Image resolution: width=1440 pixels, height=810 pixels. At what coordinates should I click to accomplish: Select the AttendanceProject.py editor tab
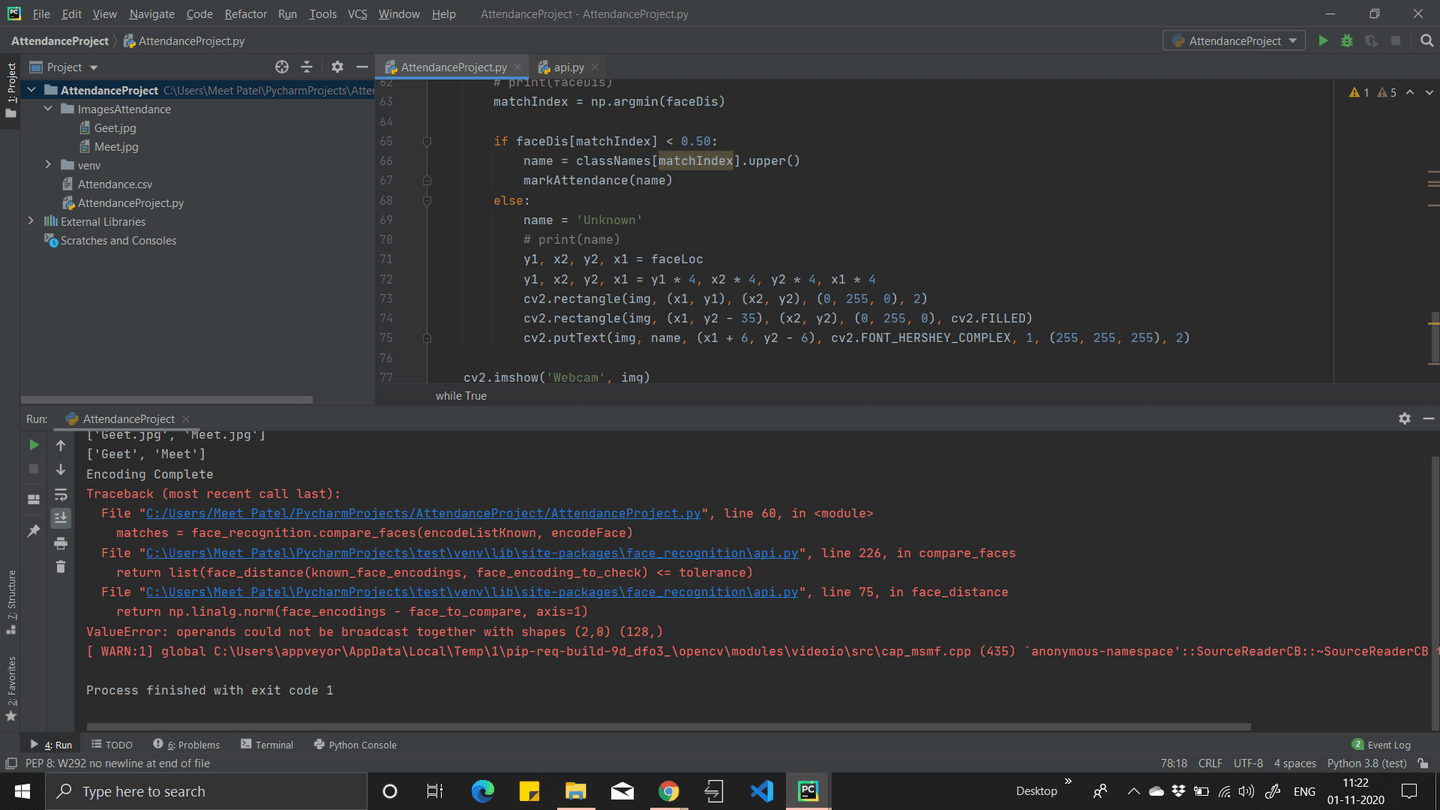coord(453,67)
